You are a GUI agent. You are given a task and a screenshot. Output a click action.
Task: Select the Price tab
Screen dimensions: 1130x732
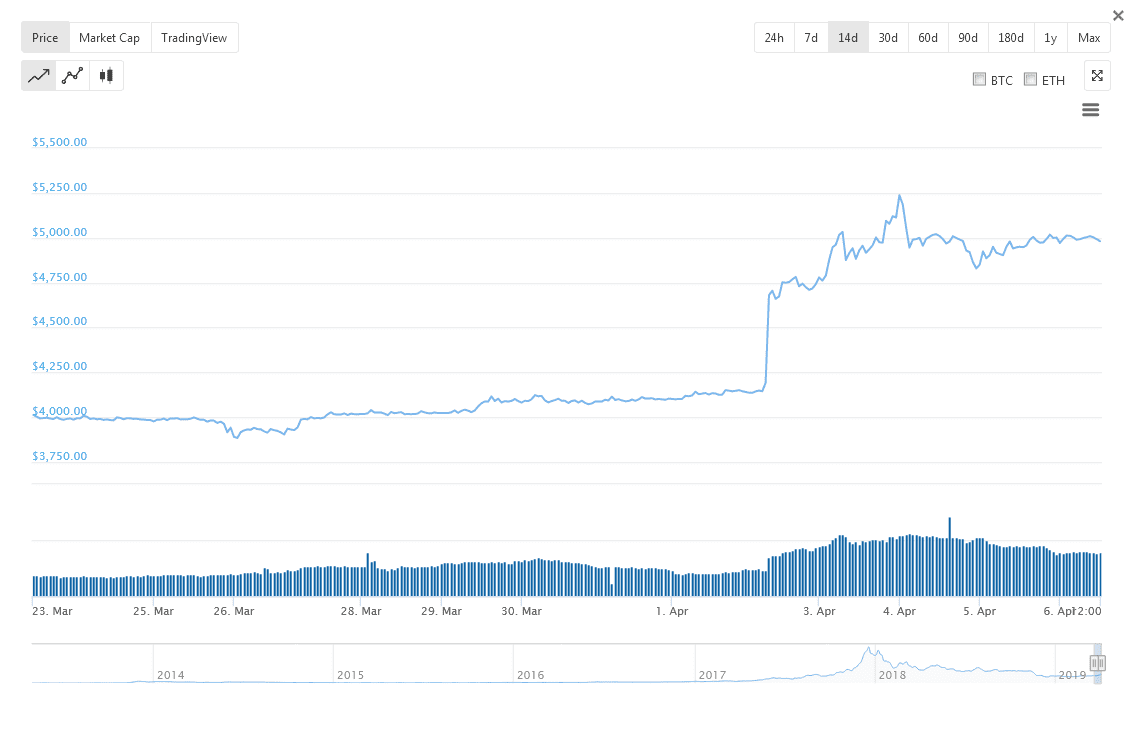(x=45, y=37)
